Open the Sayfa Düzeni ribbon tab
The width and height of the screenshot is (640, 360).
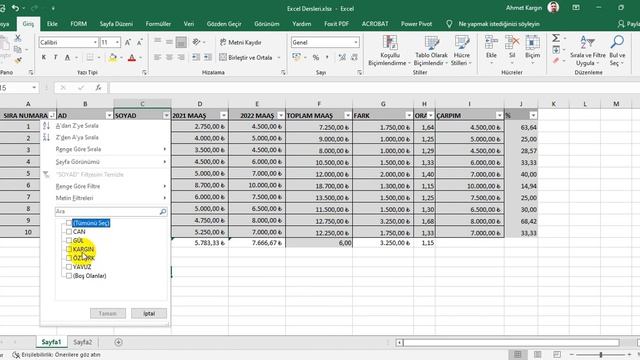tap(116, 24)
